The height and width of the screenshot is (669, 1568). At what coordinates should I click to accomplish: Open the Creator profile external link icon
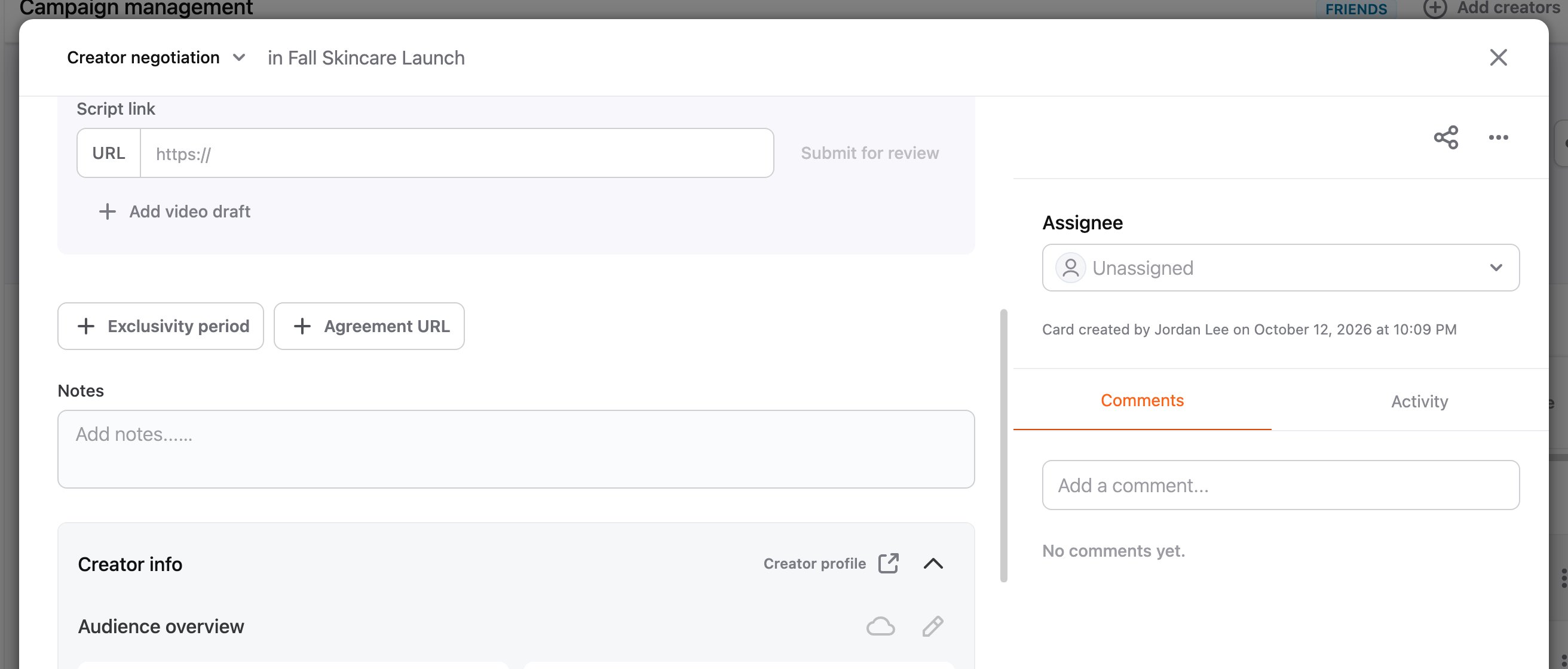[888, 563]
